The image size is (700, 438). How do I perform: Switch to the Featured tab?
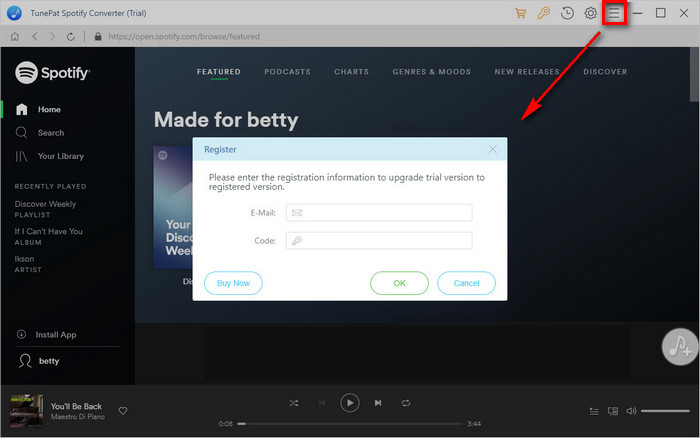(x=219, y=71)
